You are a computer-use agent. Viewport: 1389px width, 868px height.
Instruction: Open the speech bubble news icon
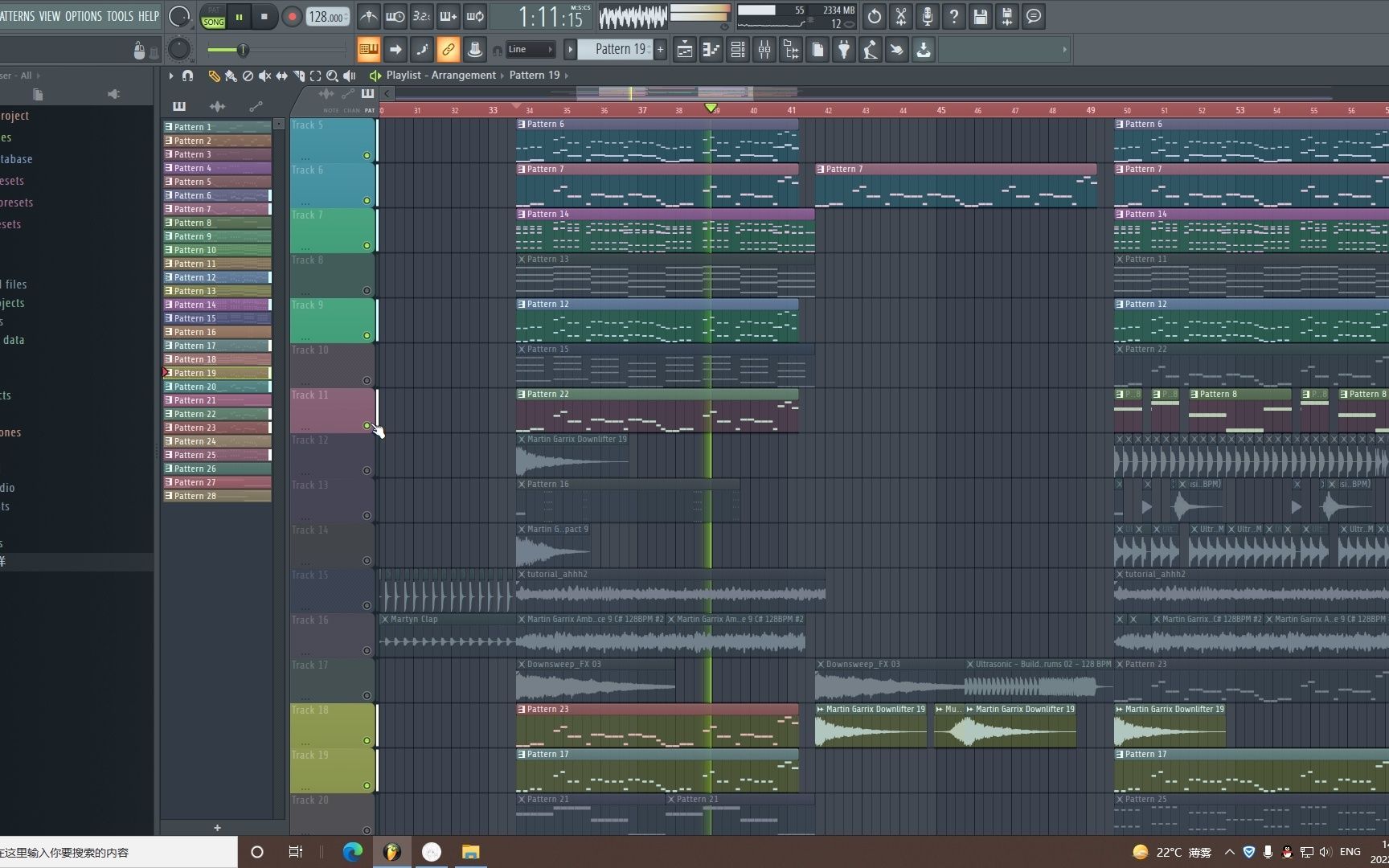click(x=1034, y=16)
